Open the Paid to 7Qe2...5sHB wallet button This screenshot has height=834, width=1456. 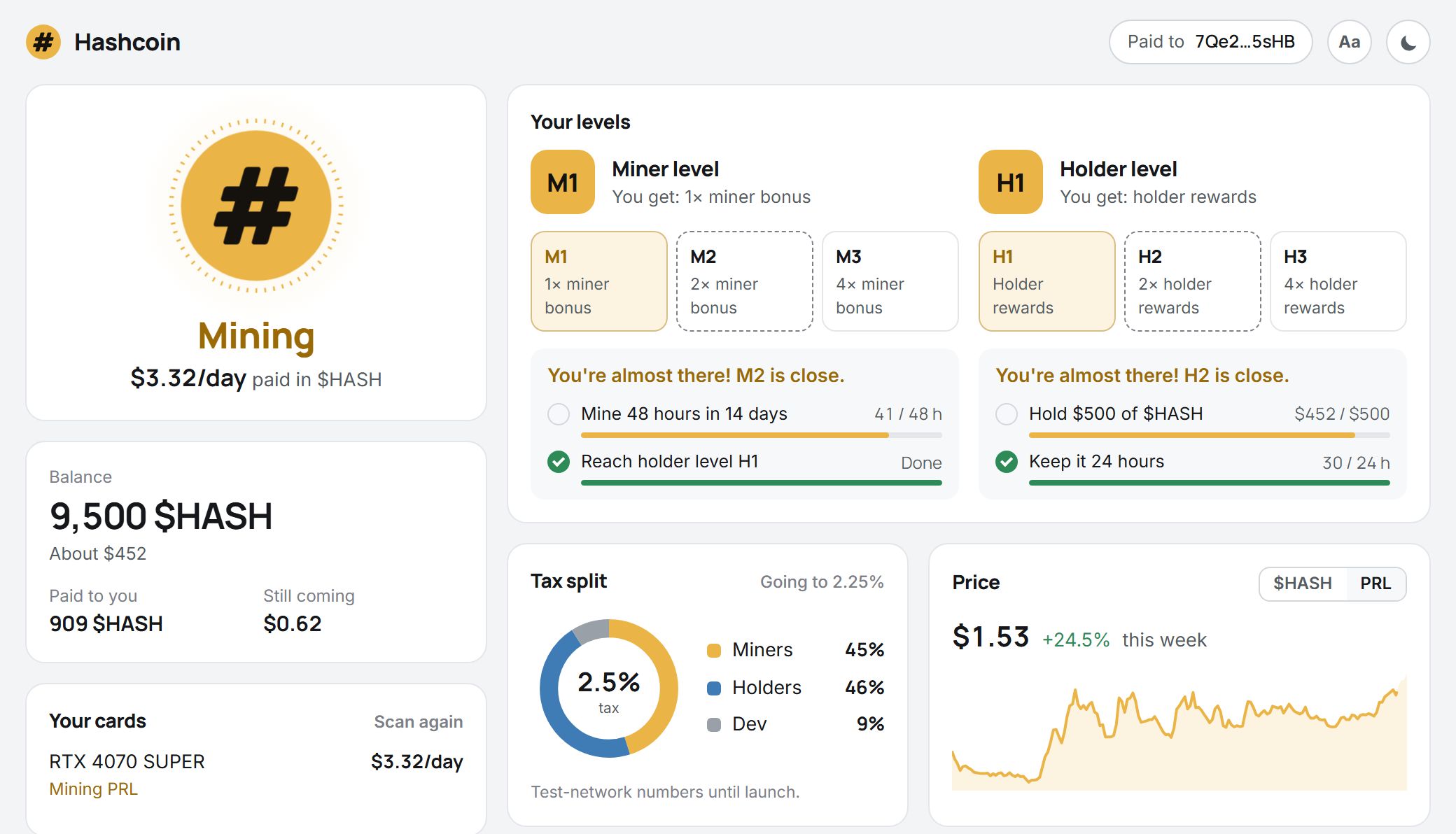click(x=1211, y=42)
